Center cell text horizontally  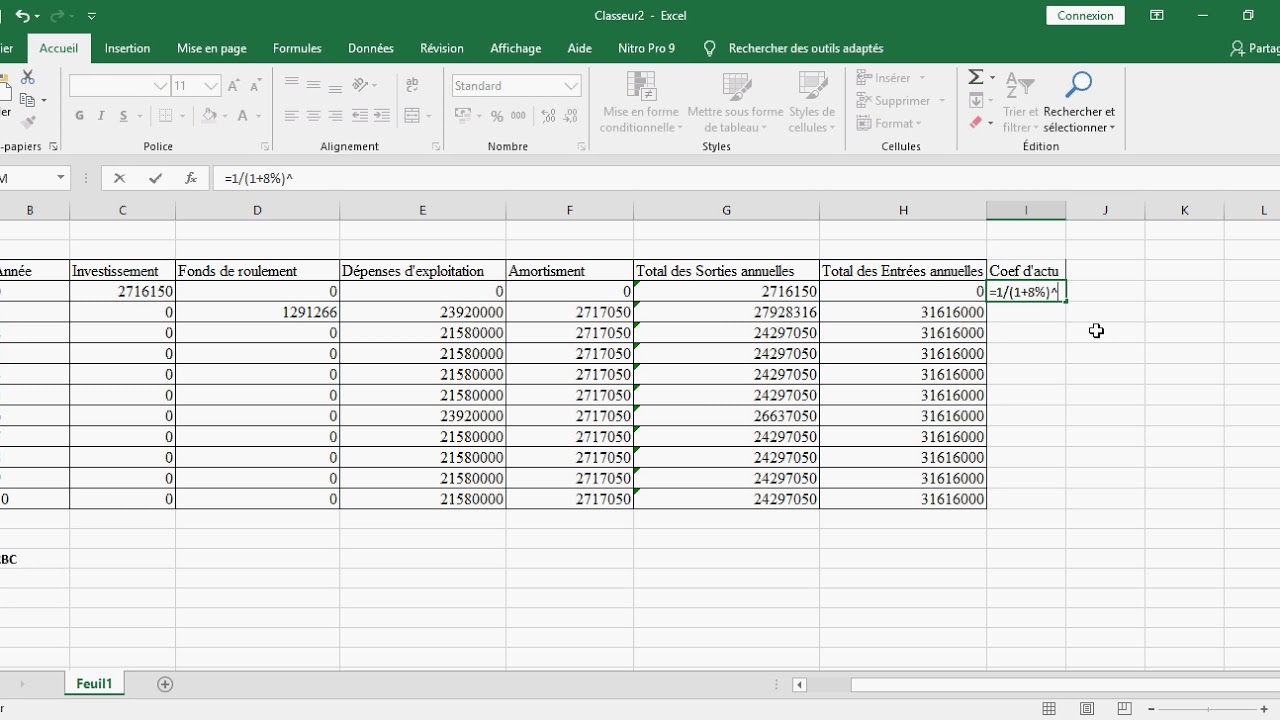pyautogui.click(x=313, y=116)
